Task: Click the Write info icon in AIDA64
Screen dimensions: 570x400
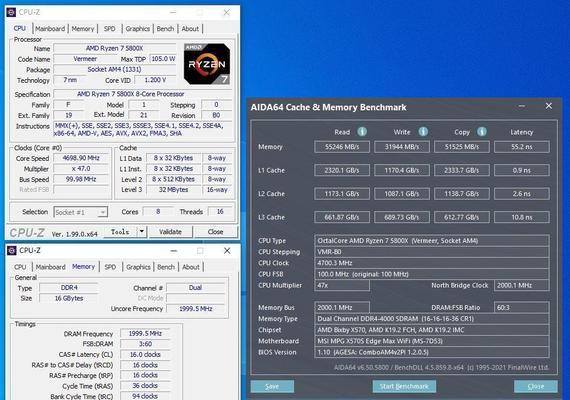Action: [x=423, y=132]
